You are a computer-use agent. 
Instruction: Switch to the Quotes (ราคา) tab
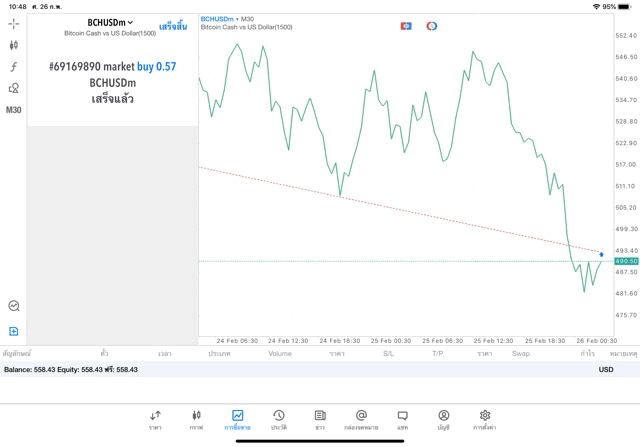155,419
